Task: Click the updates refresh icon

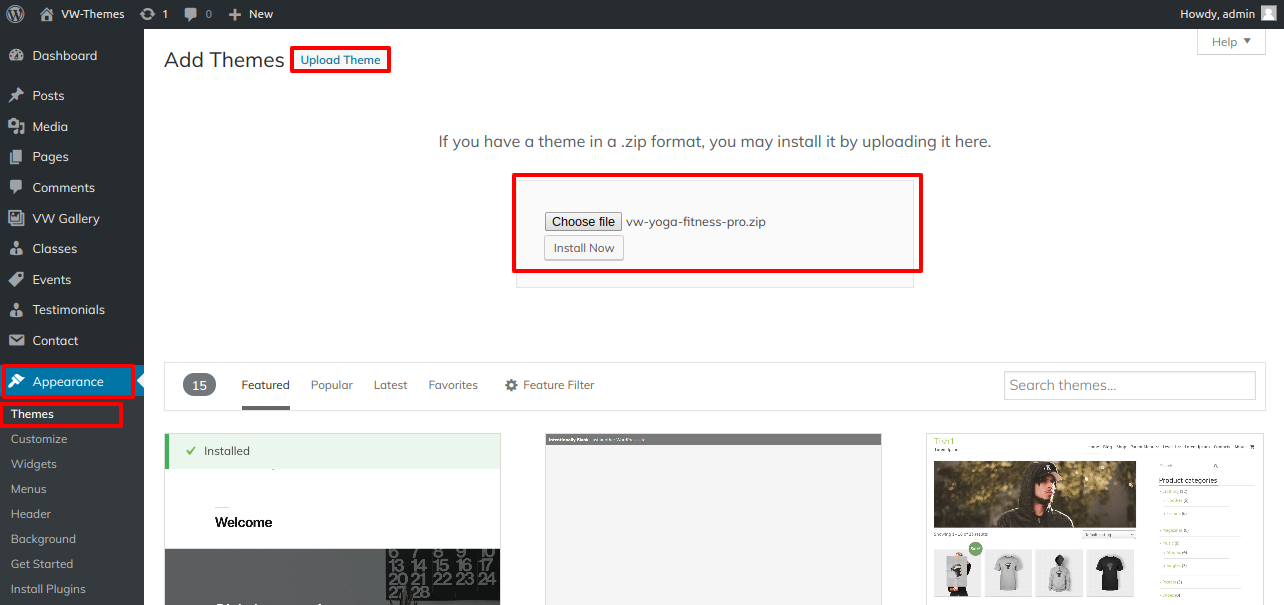Action: coord(147,14)
